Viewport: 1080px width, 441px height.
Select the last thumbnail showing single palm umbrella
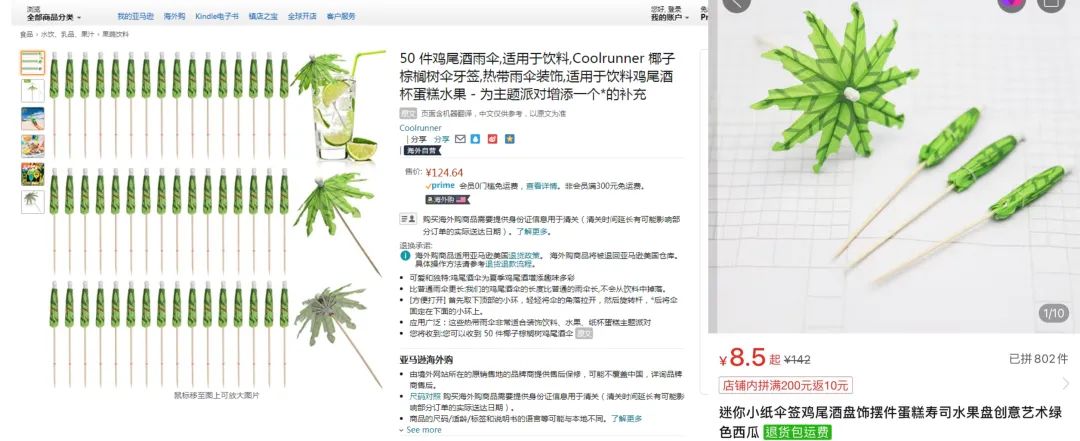click(32, 201)
